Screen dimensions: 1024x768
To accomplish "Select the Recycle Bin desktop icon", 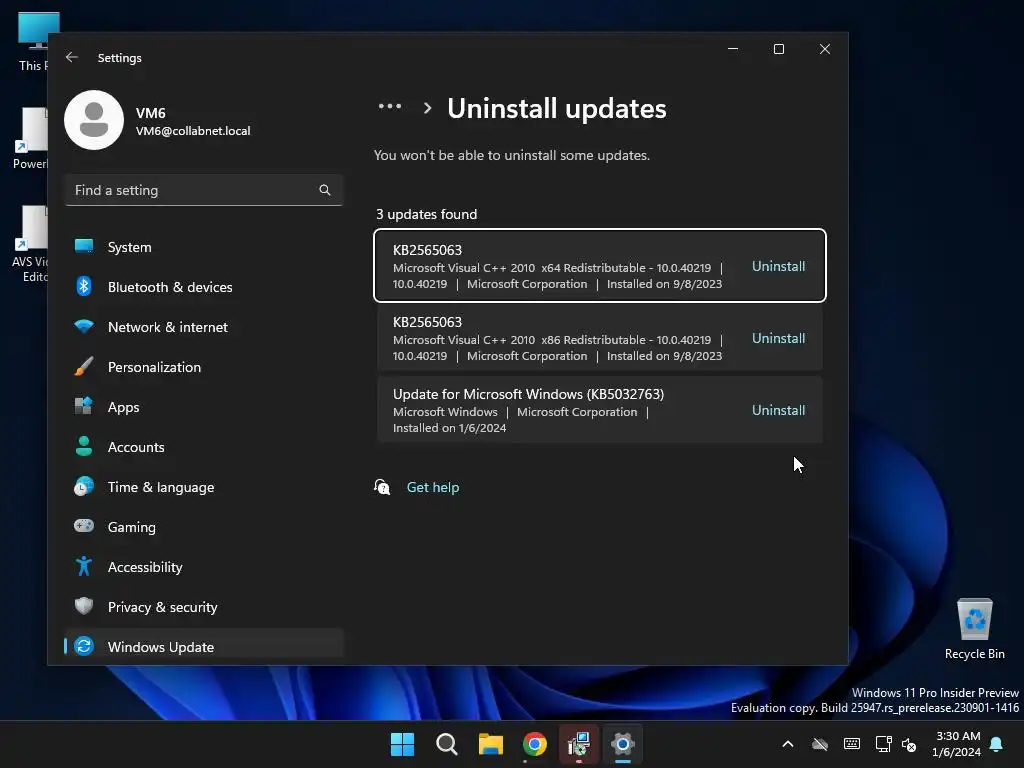I will coord(974,630).
